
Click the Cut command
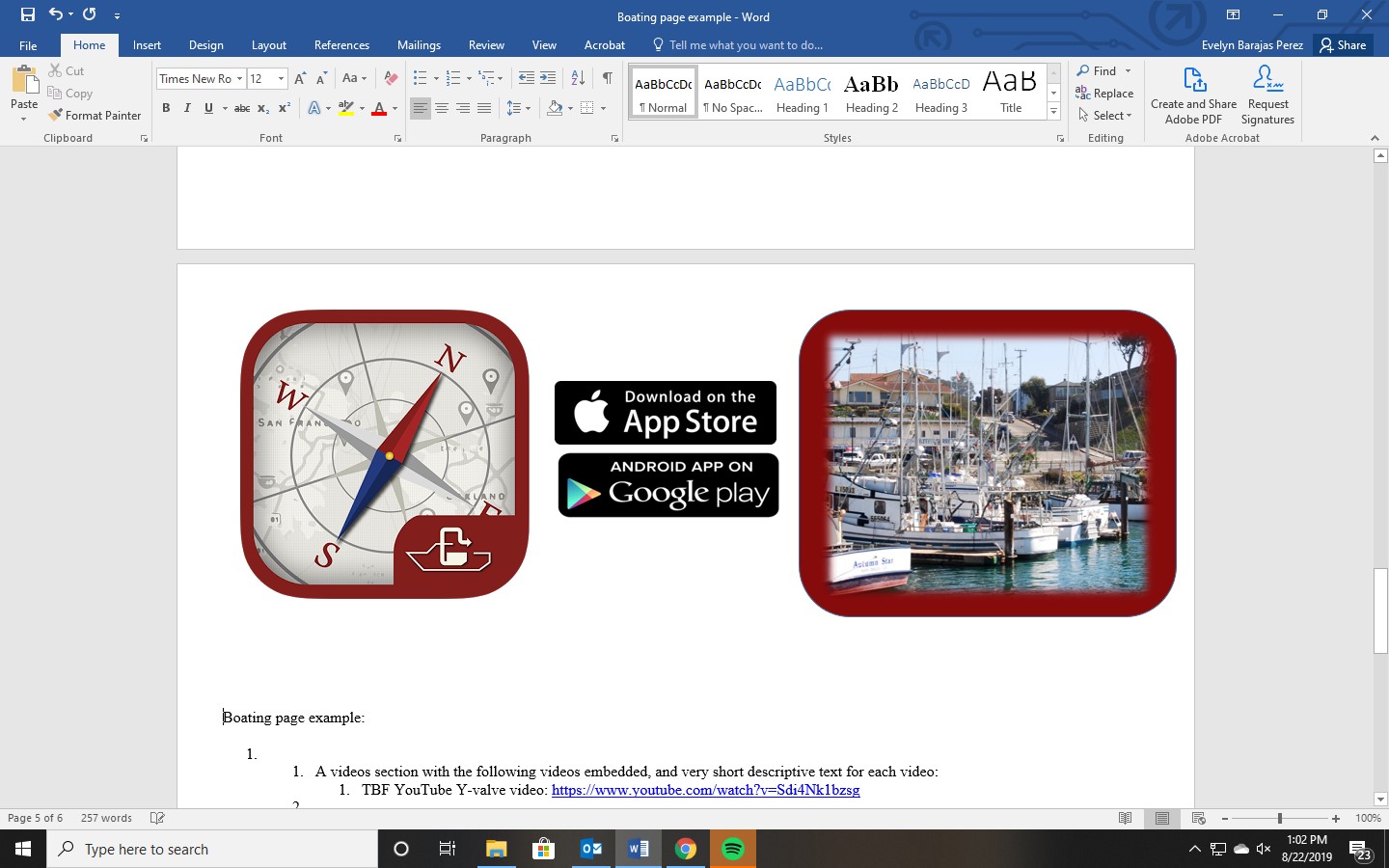tap(66, 71)
